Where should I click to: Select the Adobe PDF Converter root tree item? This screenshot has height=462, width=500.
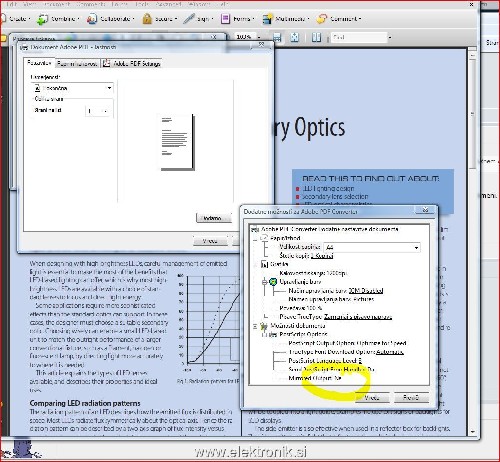click(329, 229)
